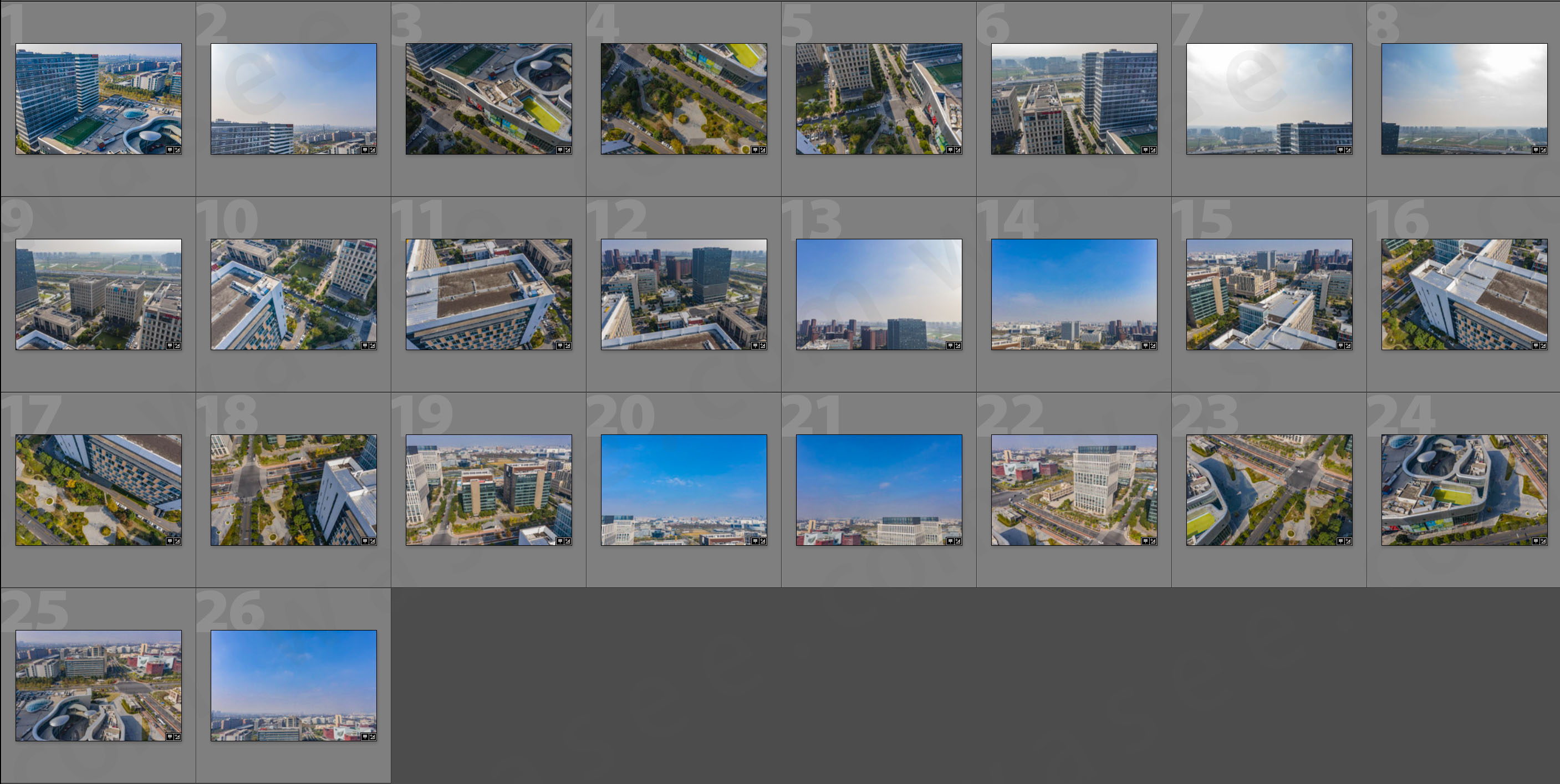Select thumbnail 2 with hazy blue sky

coord(293,98)
